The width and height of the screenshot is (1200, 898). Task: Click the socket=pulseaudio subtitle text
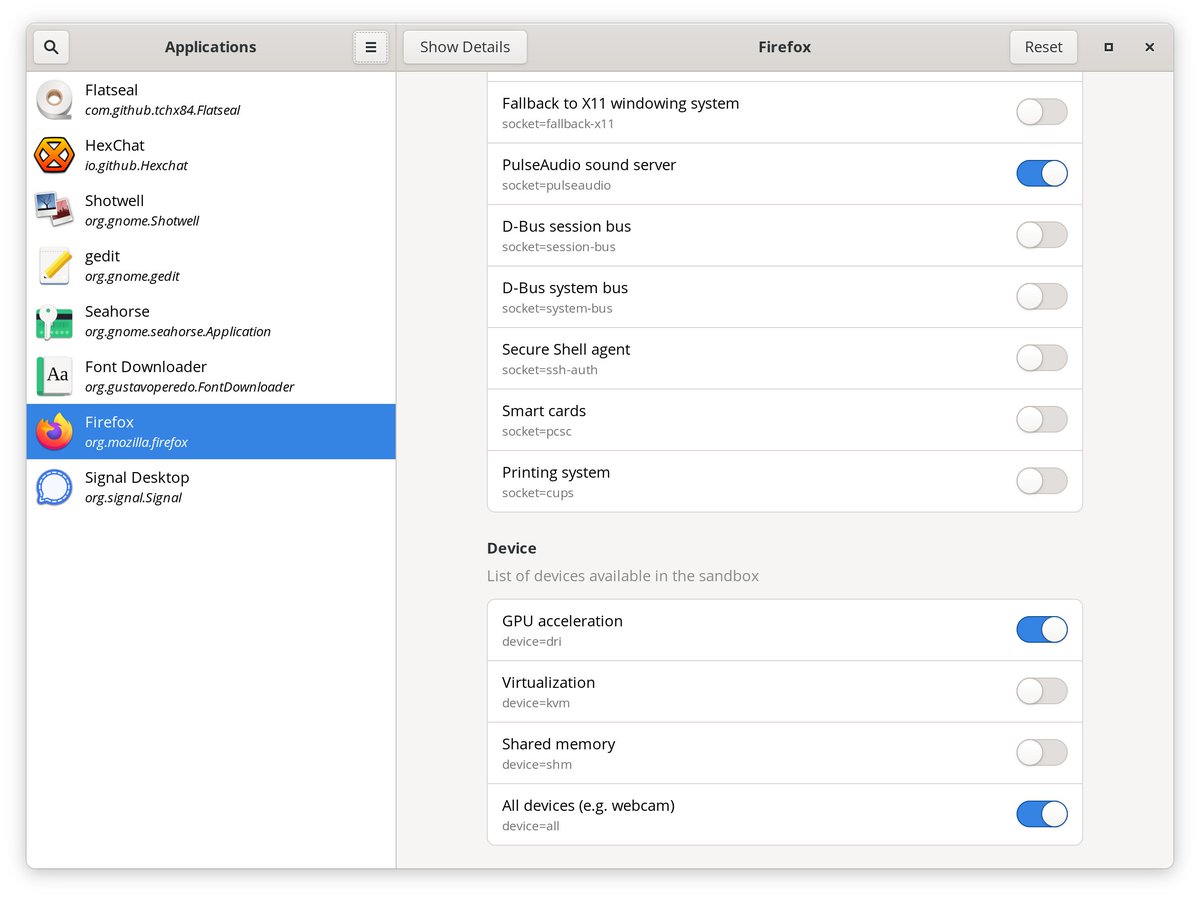click(556, 185)
